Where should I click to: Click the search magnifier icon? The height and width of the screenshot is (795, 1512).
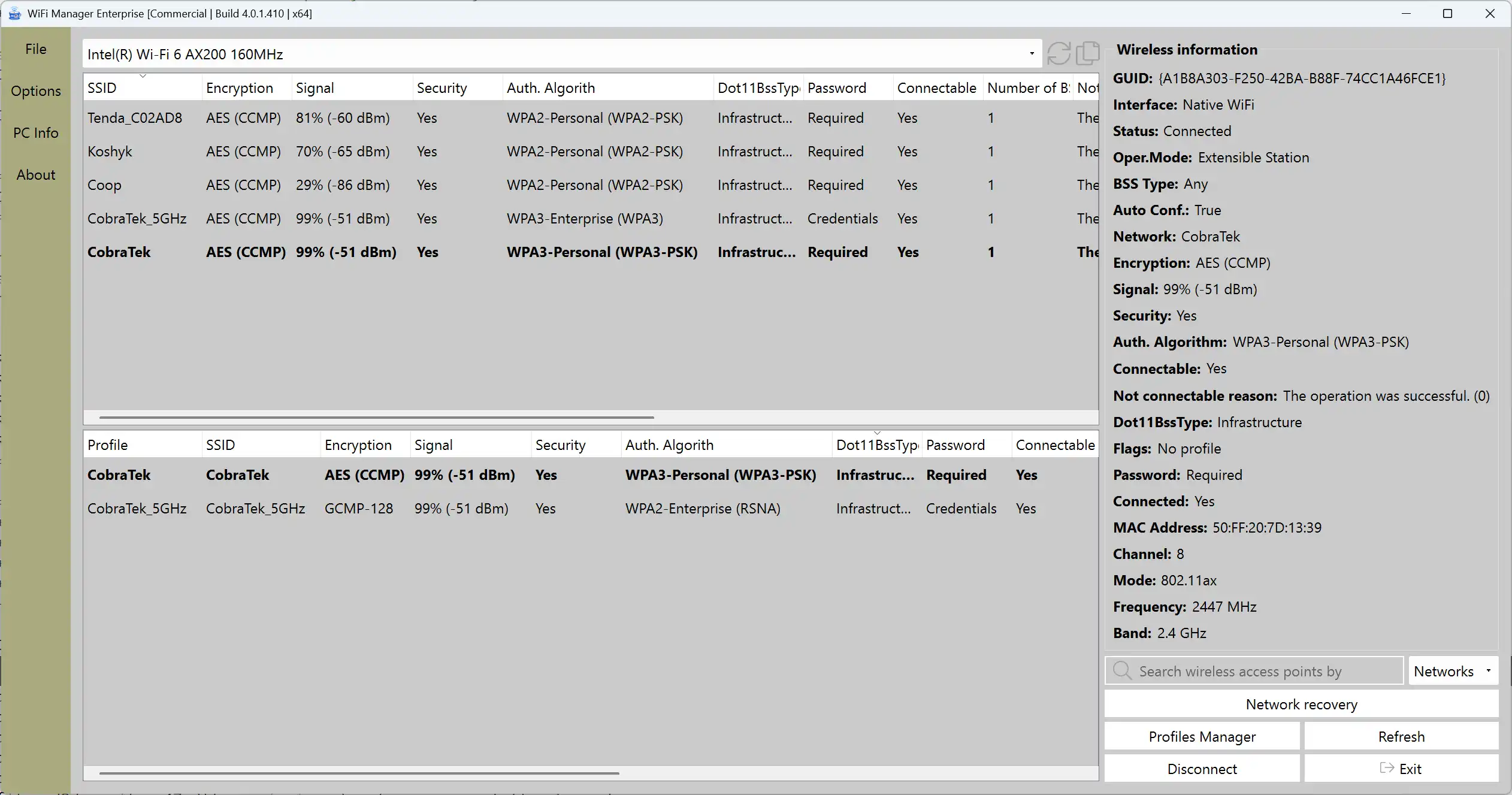1122,670
